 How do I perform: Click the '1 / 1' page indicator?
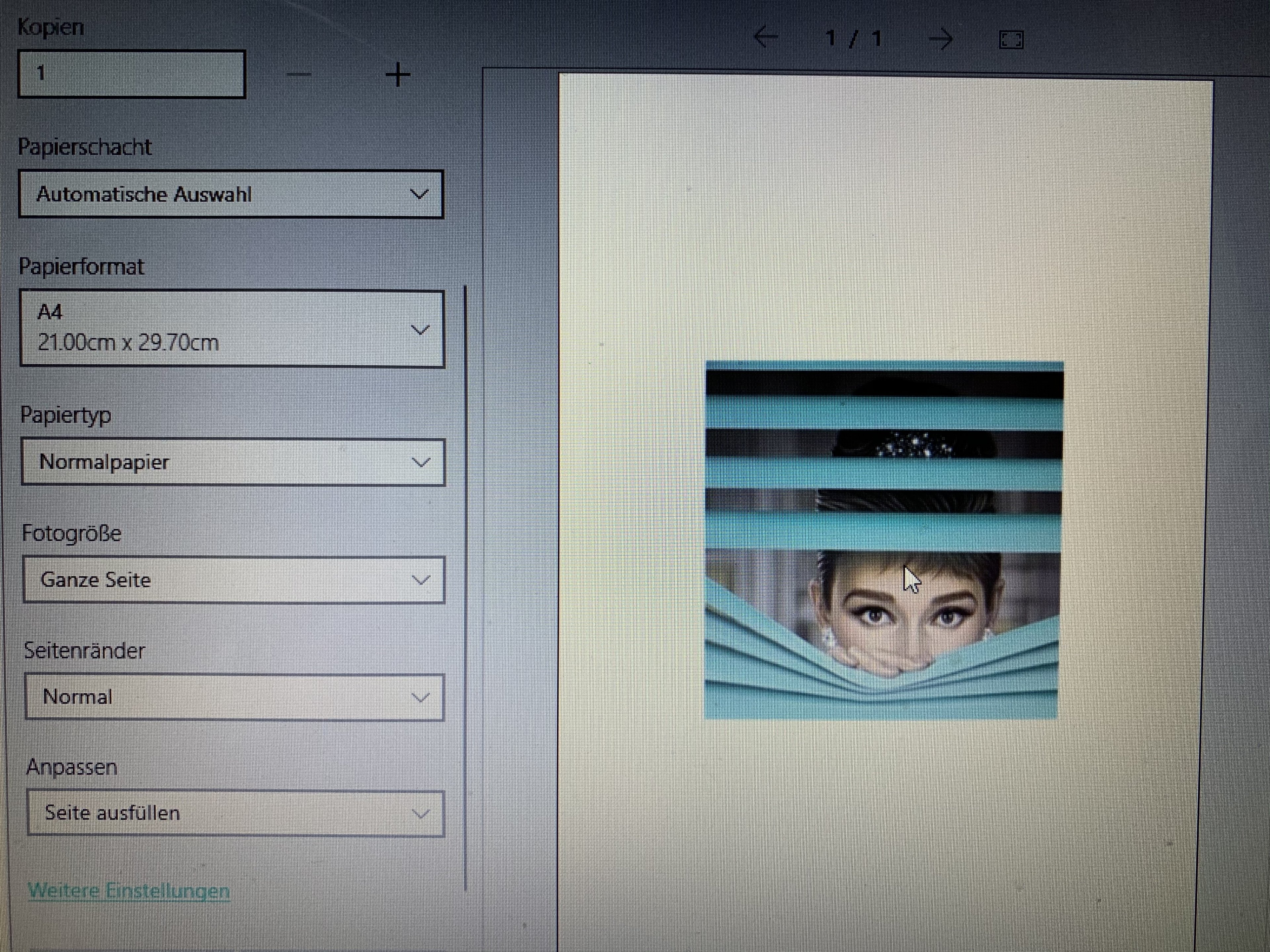click(x=853, y=38)
